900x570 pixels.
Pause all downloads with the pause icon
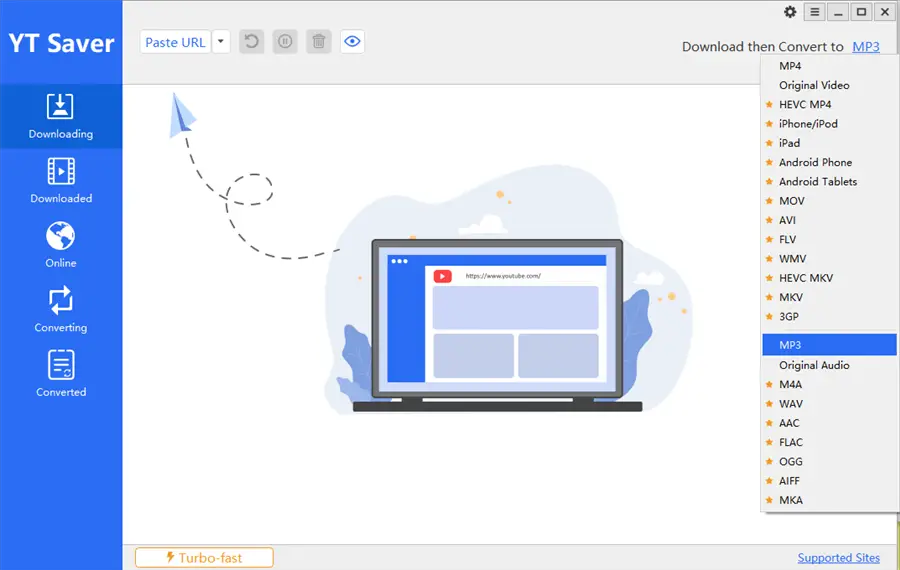285,42
